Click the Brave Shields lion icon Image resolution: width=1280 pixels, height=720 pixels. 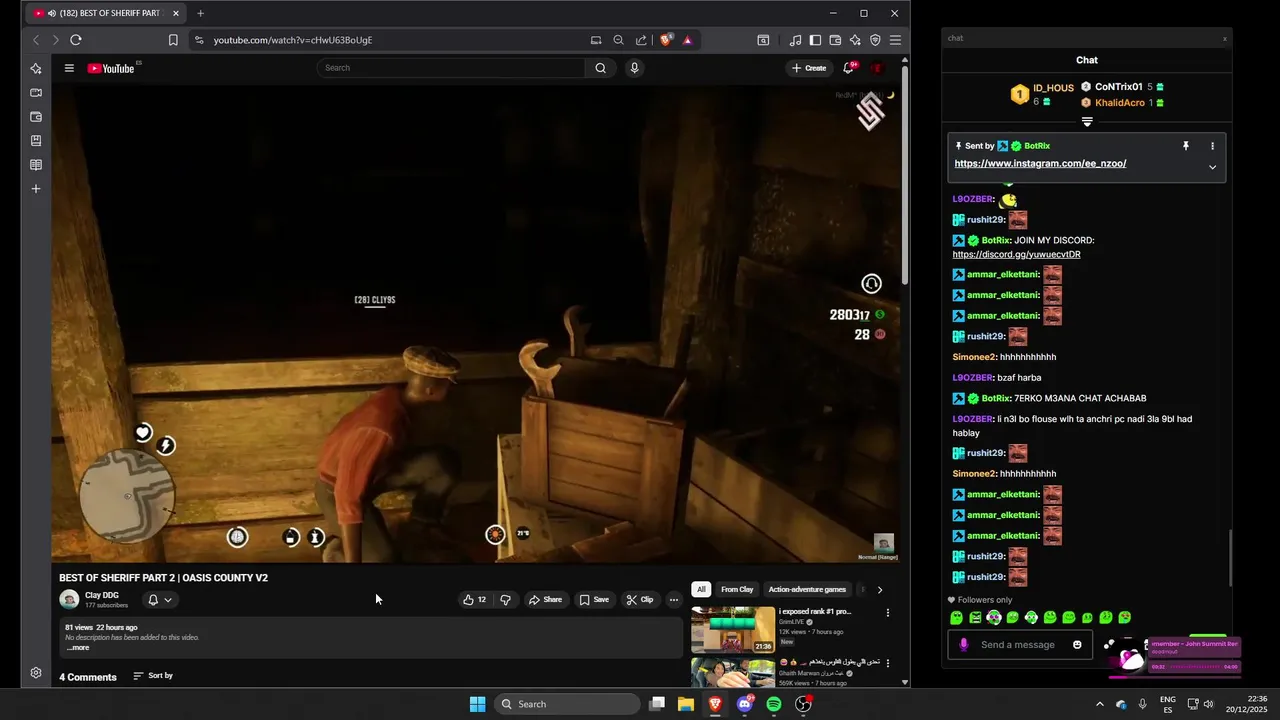pyautogui.click(x=665, y=40)
